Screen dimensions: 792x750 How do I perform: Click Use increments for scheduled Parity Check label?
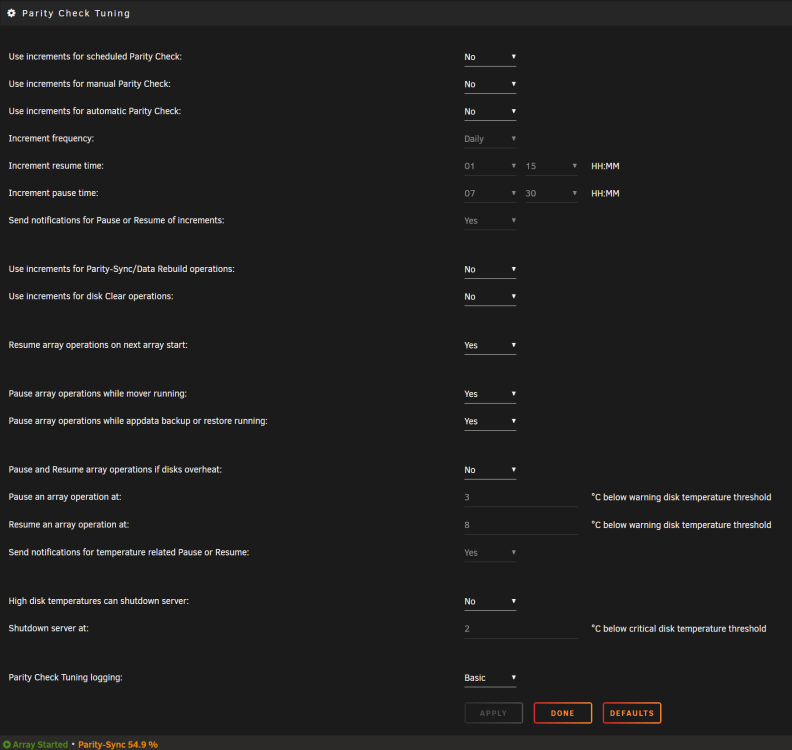[95, 57]
